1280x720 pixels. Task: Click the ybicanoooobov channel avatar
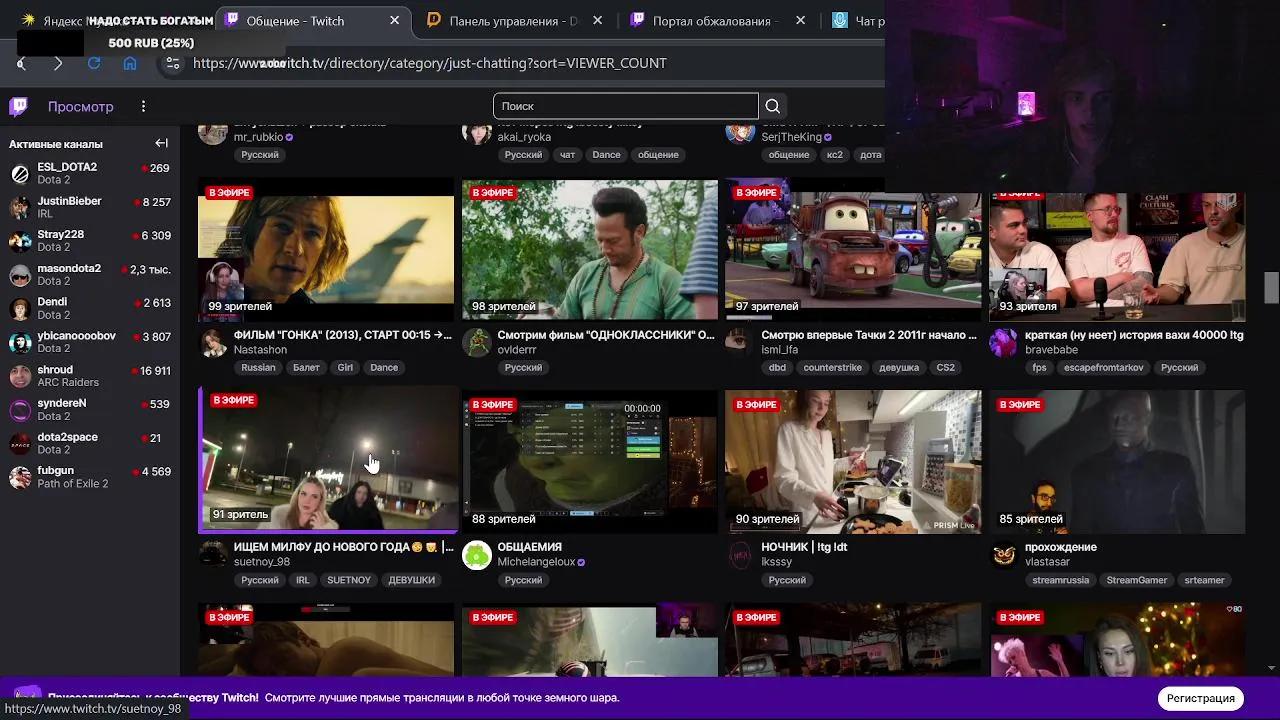[20, 342]
